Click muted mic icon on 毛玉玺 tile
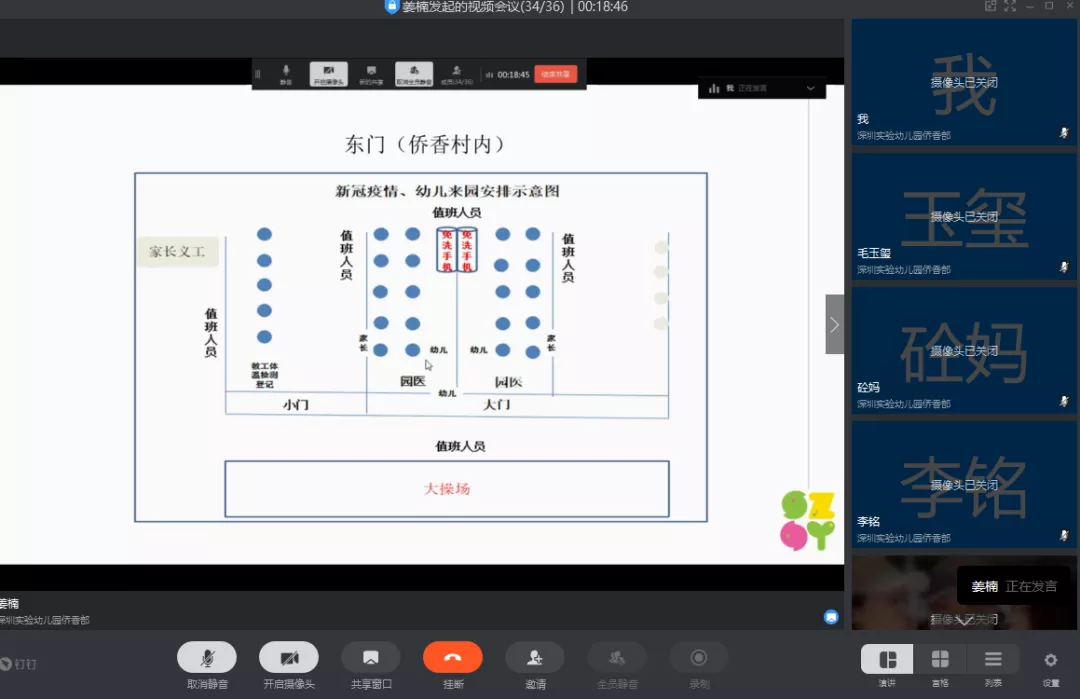Viewport: 1080px width, 699px height. (1064, 267)
